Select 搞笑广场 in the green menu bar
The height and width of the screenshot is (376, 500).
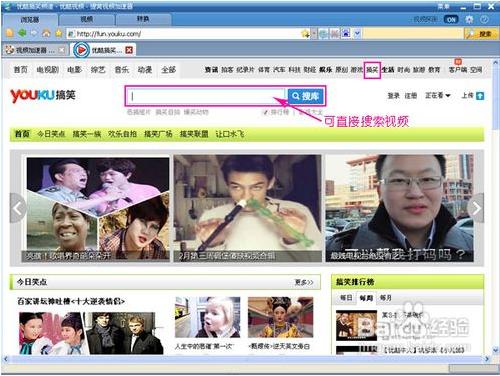coord(158,134)
